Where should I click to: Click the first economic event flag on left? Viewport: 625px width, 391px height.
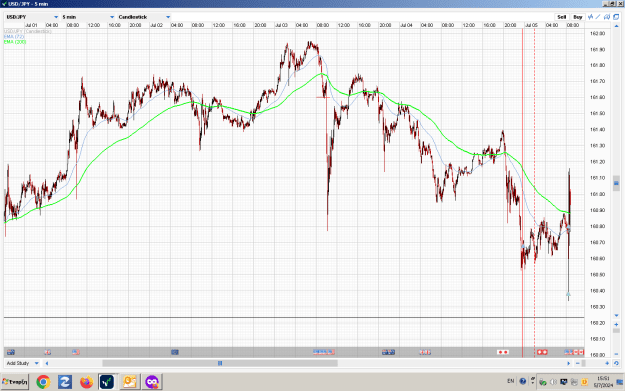click(11, 352)
